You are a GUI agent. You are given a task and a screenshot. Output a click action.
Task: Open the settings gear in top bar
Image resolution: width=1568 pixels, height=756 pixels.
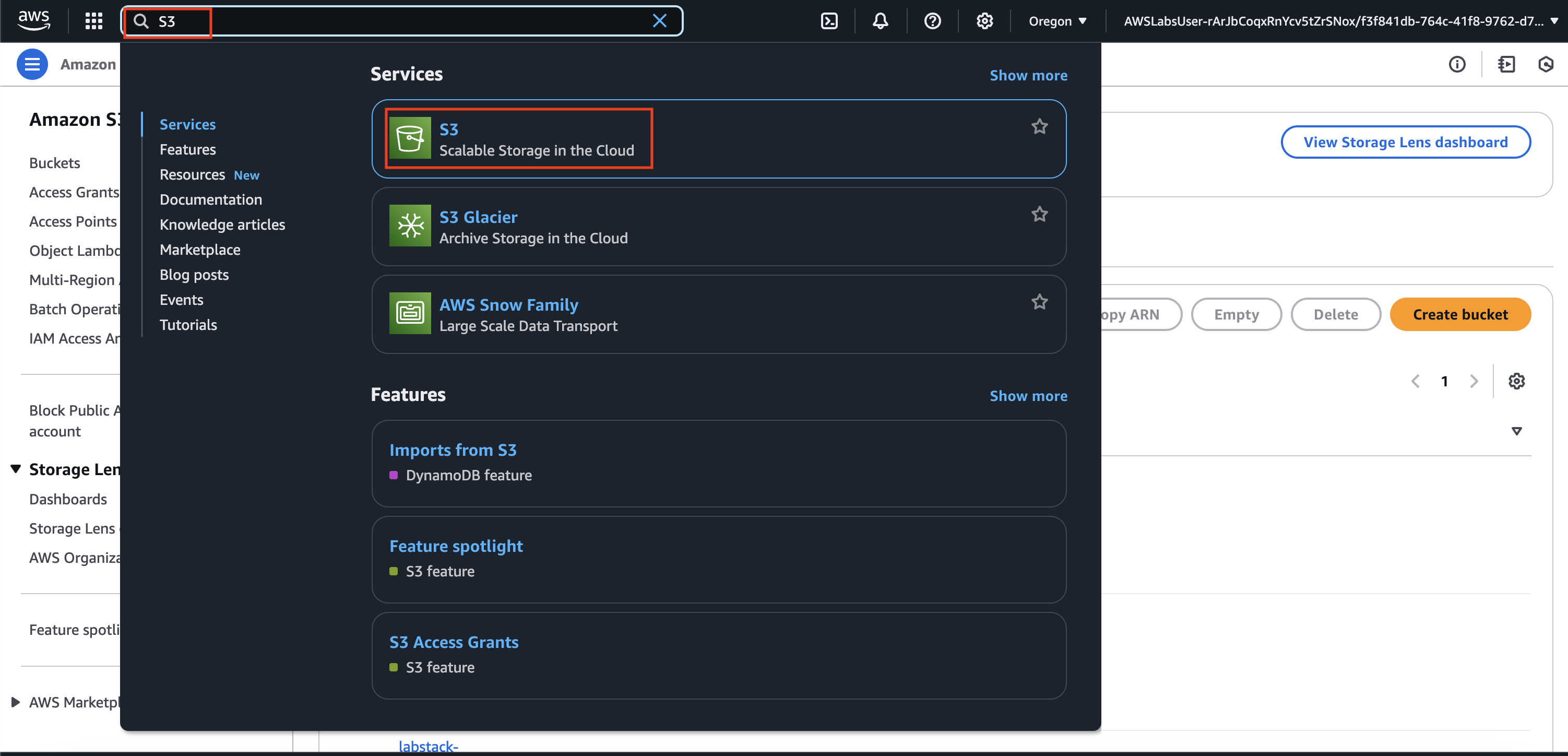coord(984,21)
